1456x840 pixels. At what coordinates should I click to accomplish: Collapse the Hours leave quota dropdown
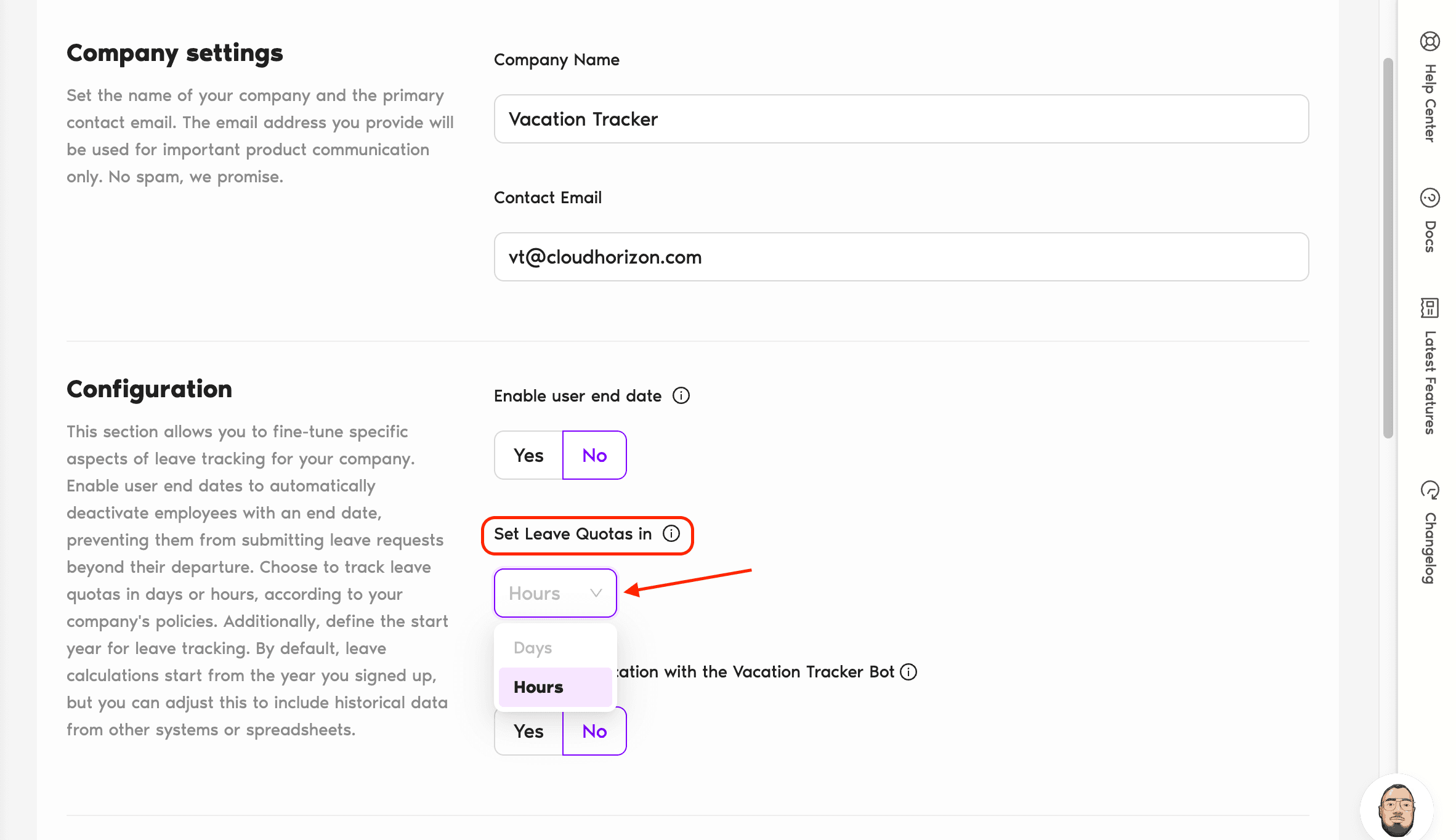coord(543,593)
